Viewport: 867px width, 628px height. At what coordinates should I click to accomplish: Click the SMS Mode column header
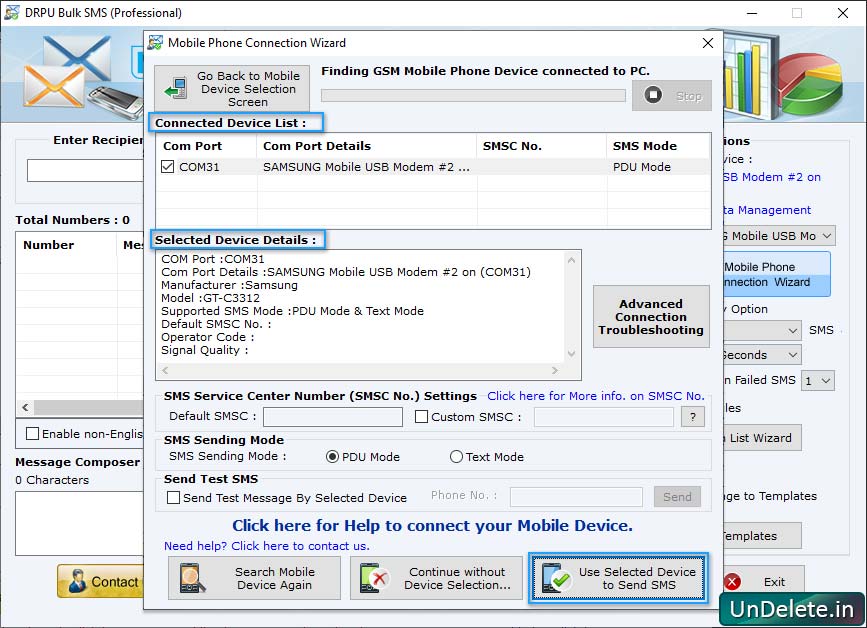coord(659,146)
